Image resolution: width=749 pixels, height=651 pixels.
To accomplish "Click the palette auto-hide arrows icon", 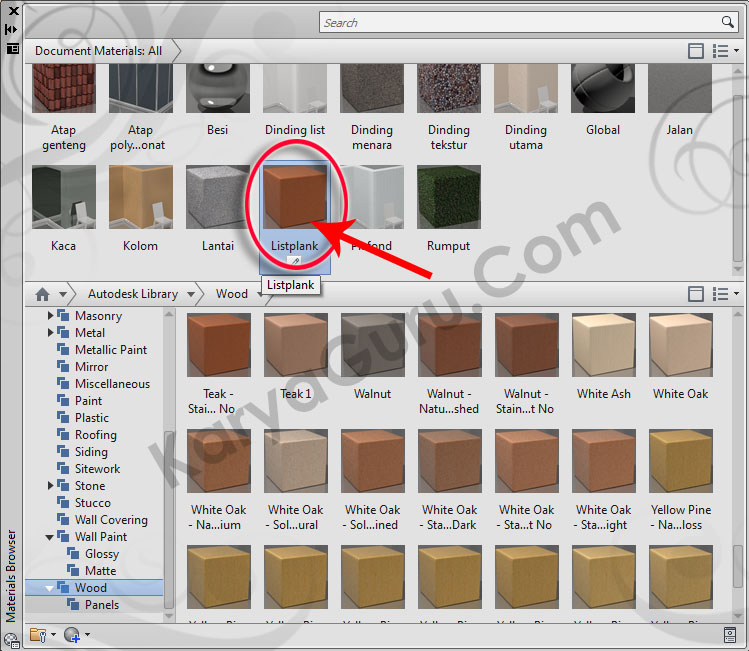I will pyautogui.click(x=12, y=29).
